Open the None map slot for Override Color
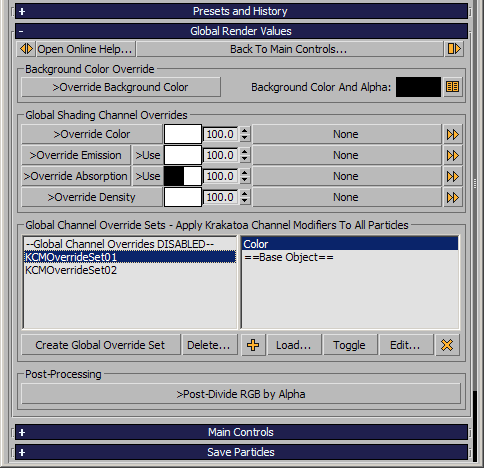 click(347, 134)
